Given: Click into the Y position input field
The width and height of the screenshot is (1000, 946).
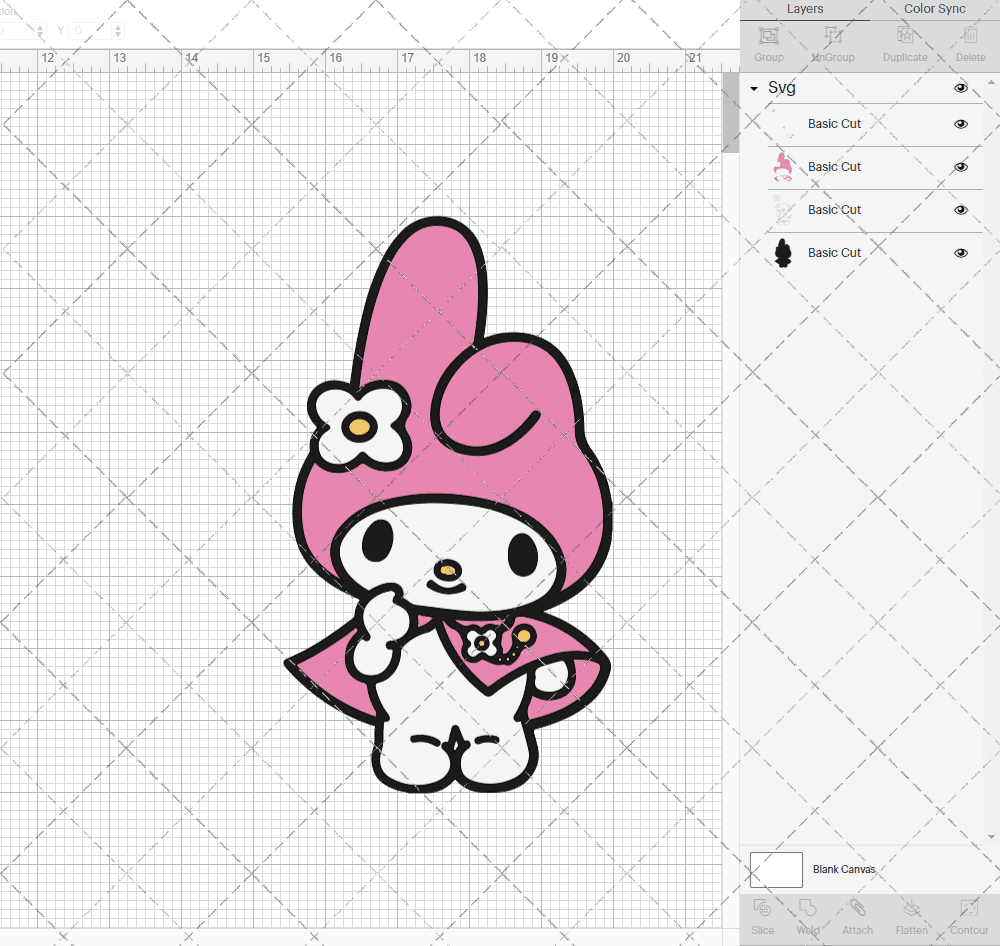Looking at the screenshot, I should pos(90,31).
